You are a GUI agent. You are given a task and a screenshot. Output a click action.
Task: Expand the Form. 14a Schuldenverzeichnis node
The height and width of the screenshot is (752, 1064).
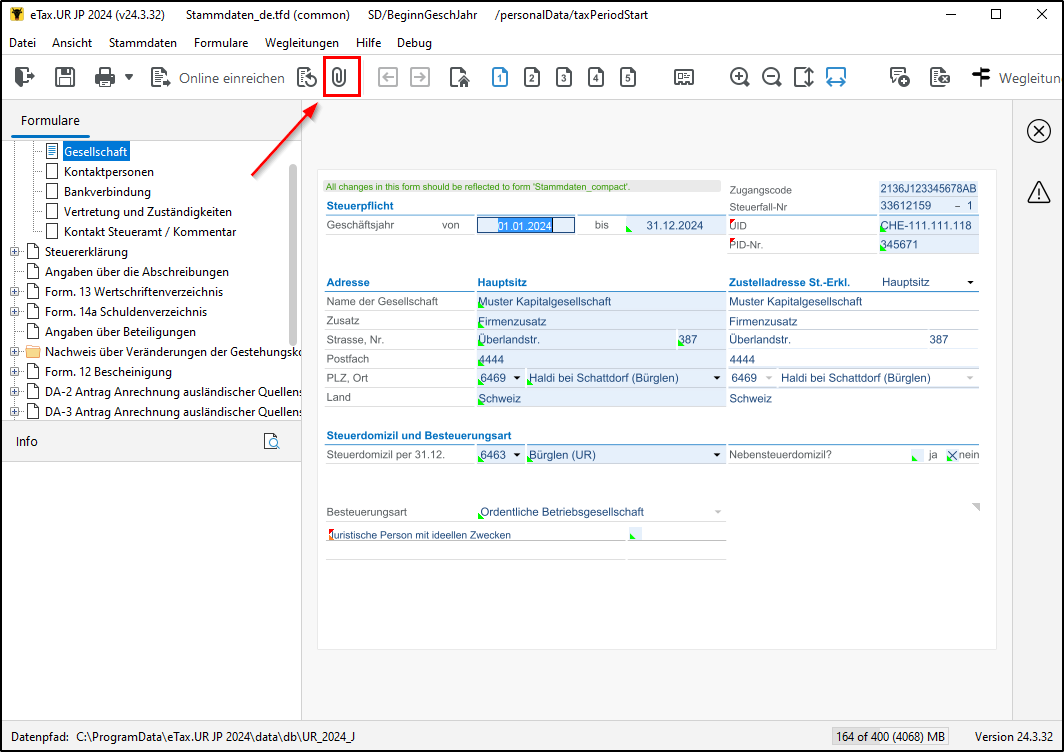14,312
